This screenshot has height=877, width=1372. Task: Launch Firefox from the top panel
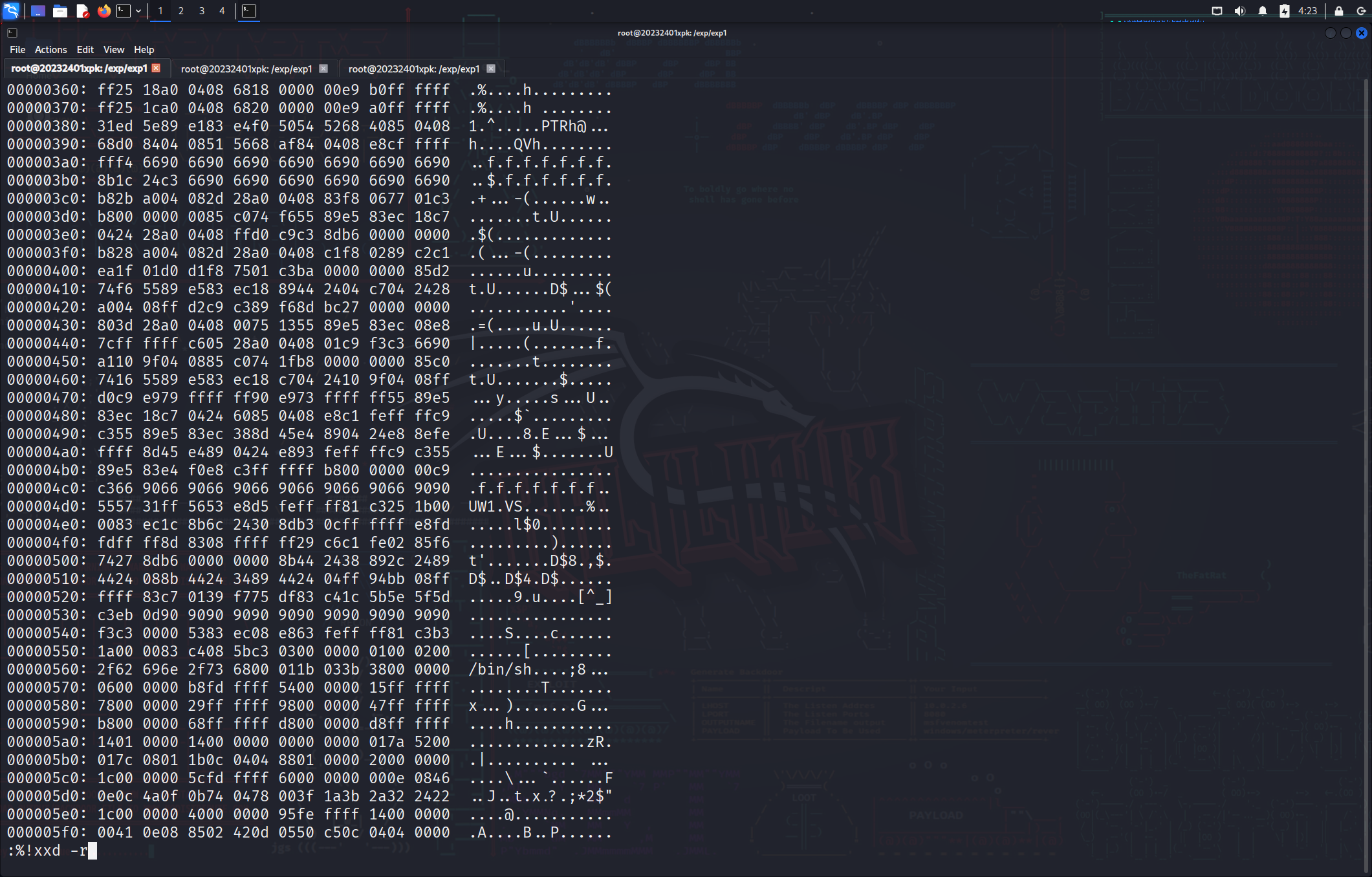click(103, 11)
